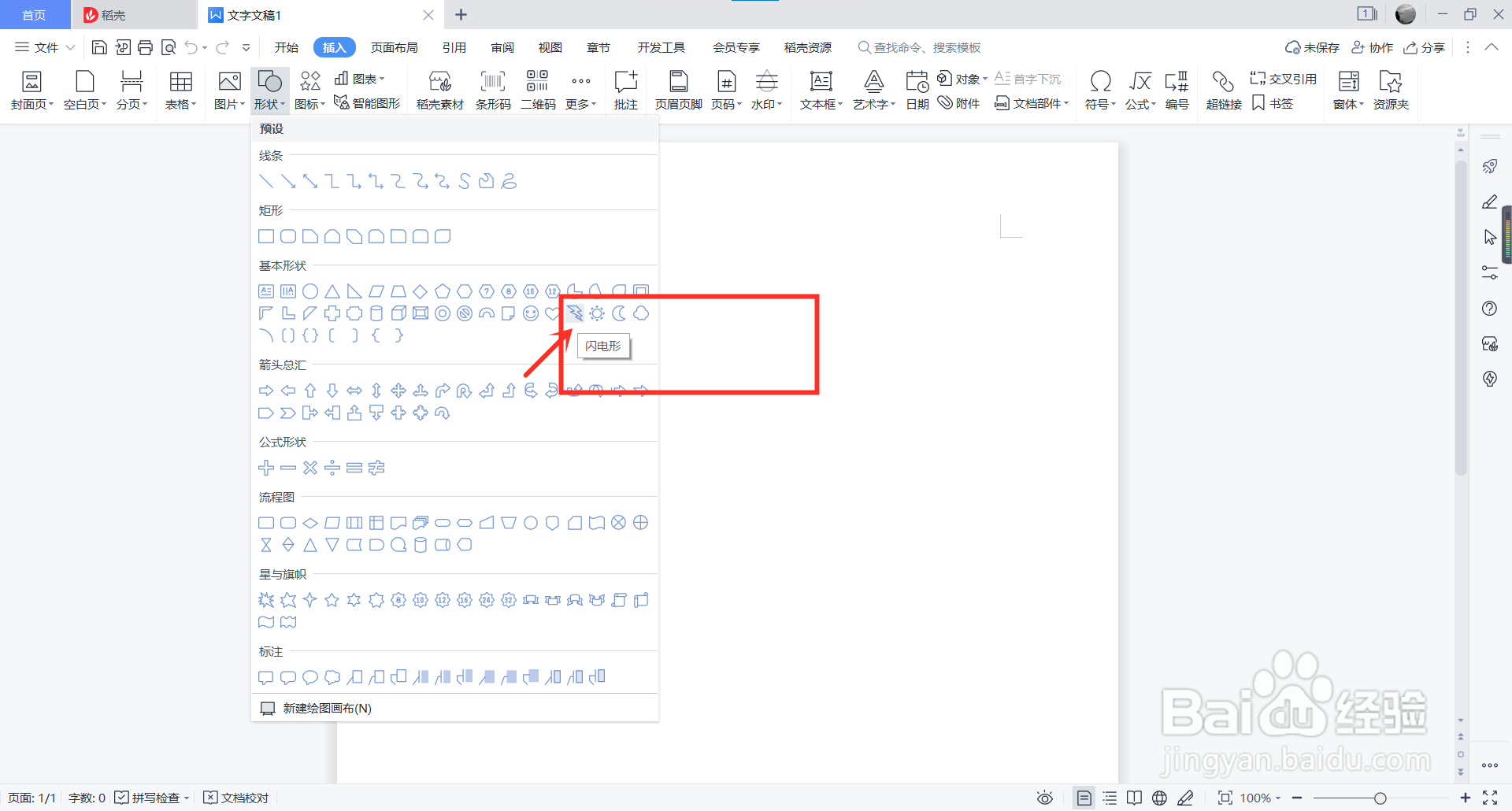Select the plus sign under 公式形状
This screenshot has height=811, width=1512.
click(x=266, y=468)
